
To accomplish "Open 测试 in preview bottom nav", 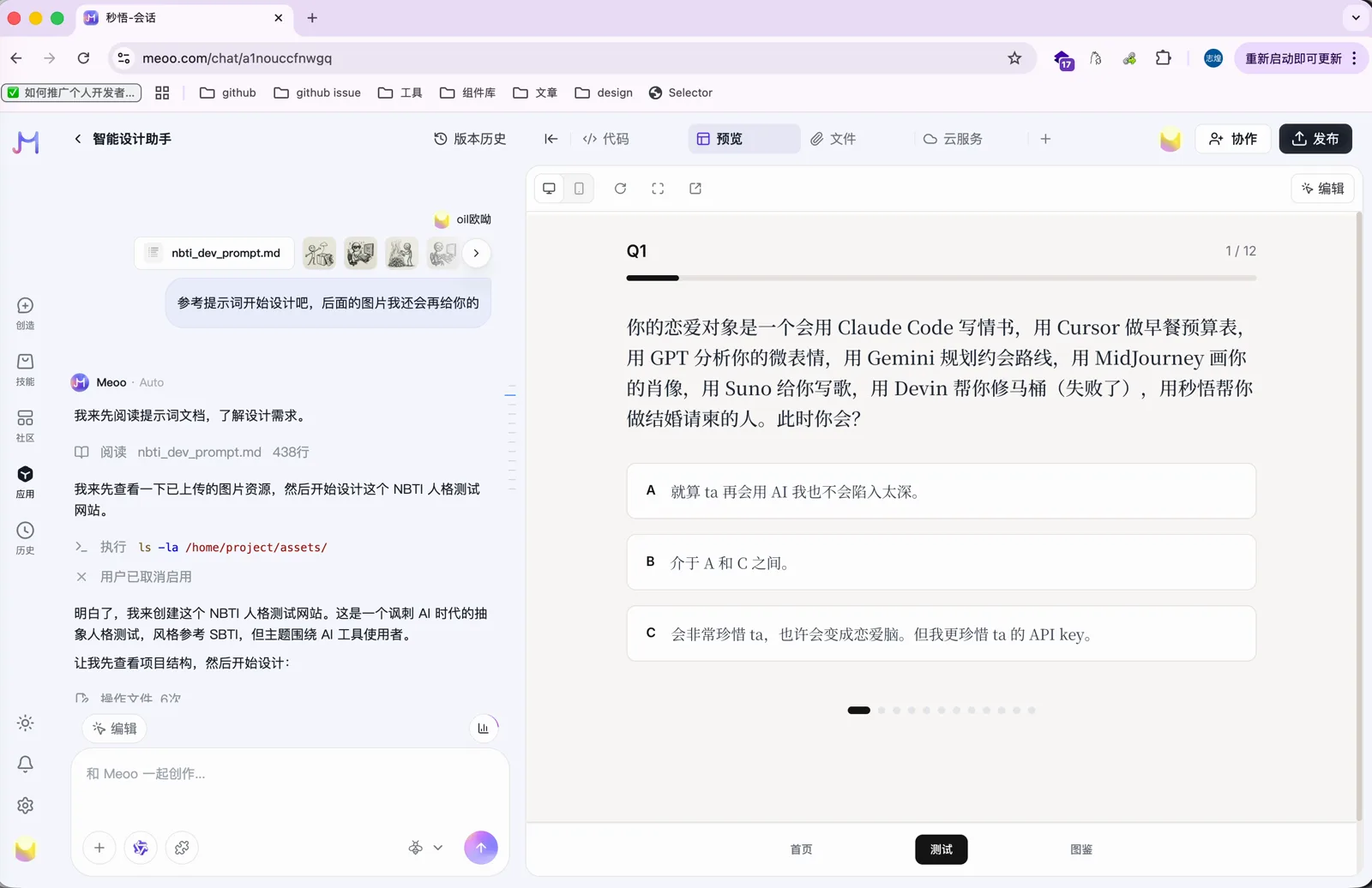I will [x=942, y=849].
